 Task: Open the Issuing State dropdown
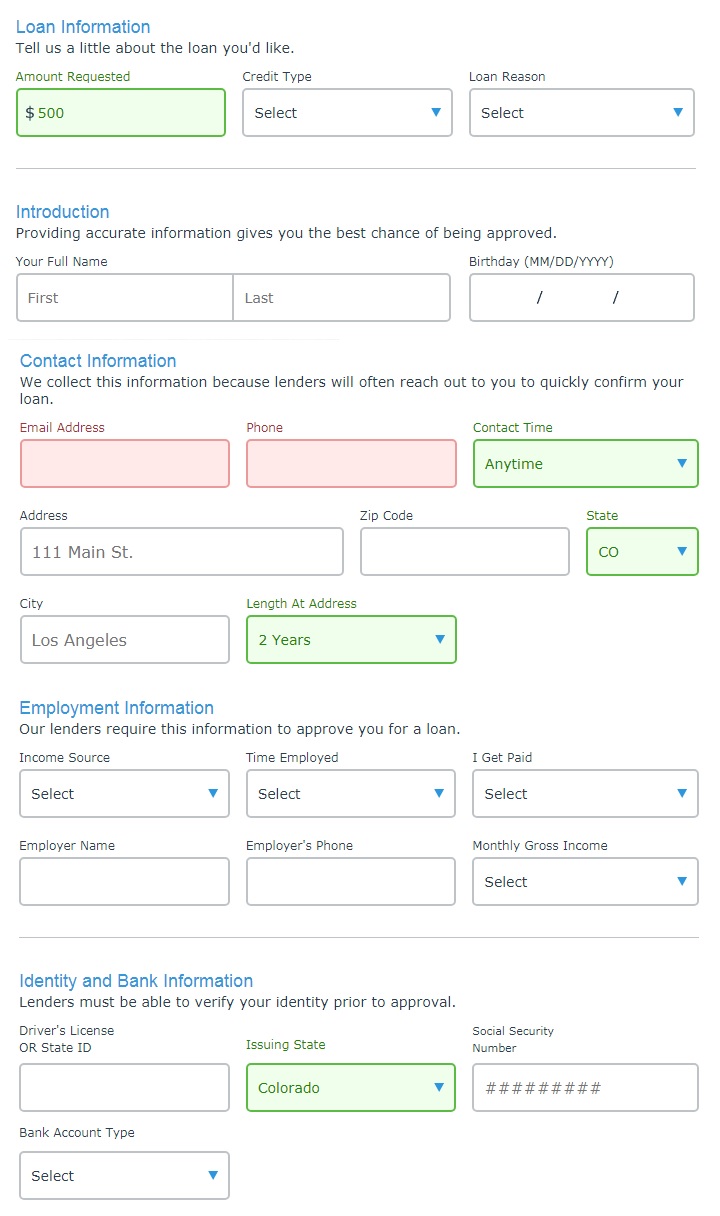351,1088
